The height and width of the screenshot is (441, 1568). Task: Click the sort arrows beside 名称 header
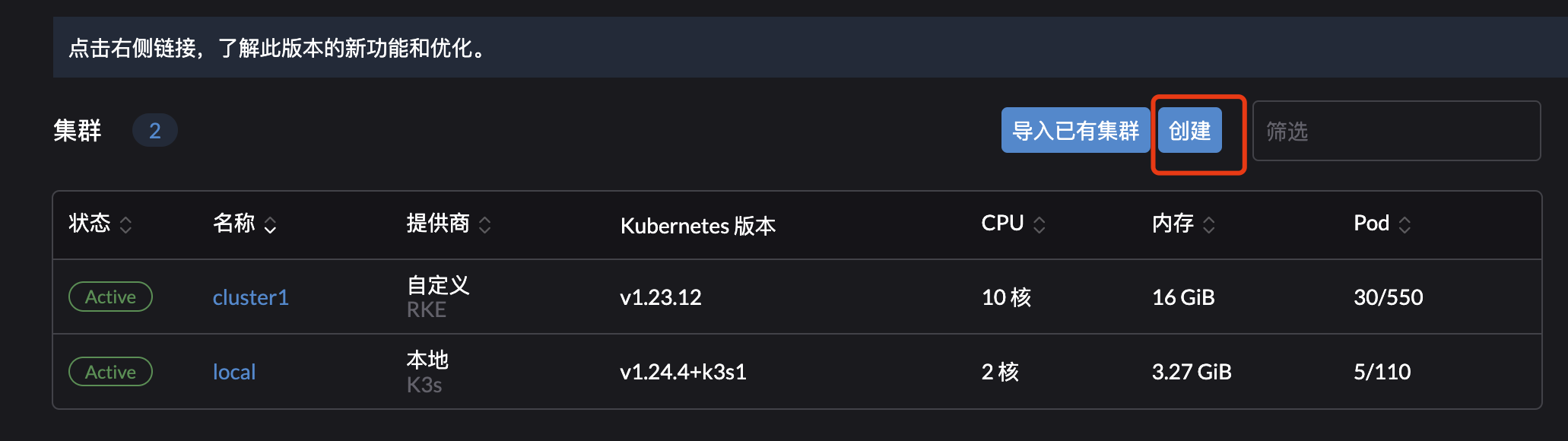270,224
